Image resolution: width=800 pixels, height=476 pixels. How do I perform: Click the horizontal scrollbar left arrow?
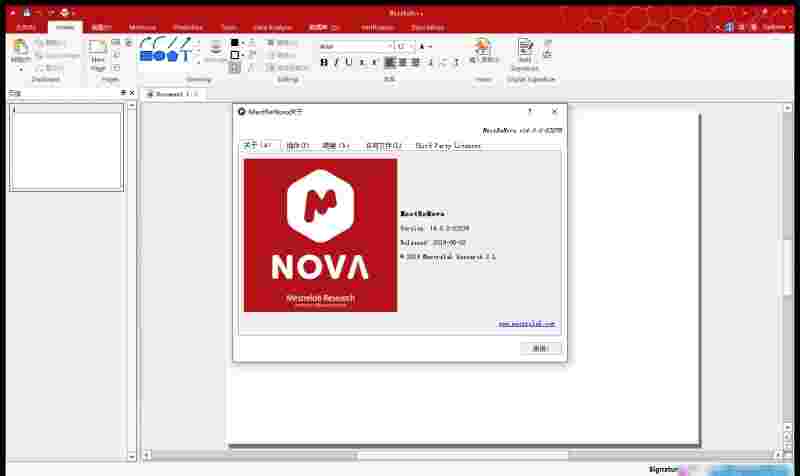pyautogui.click(x=147, y=455)
